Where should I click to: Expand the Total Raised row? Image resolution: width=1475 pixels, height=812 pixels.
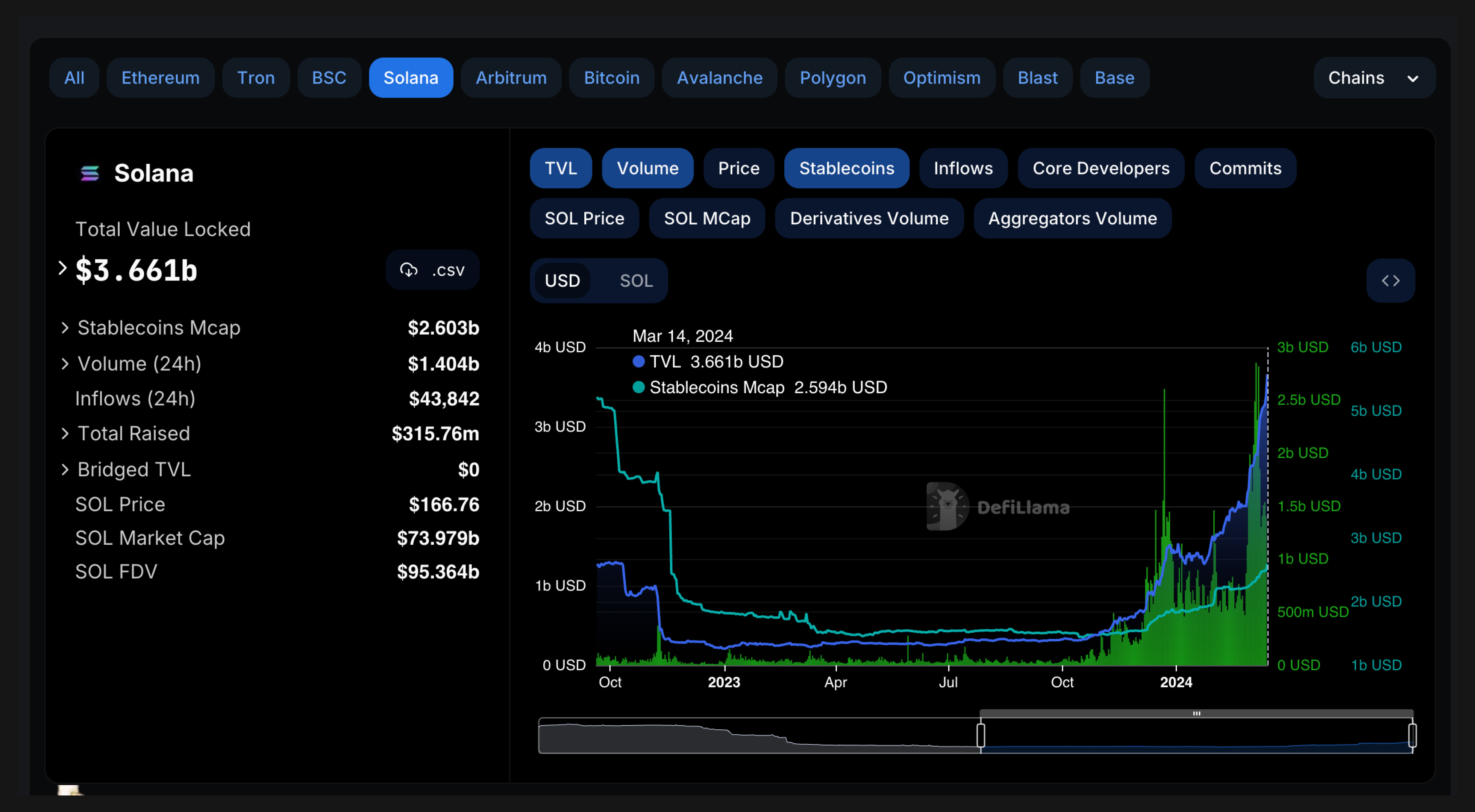(x=65, y=433)
